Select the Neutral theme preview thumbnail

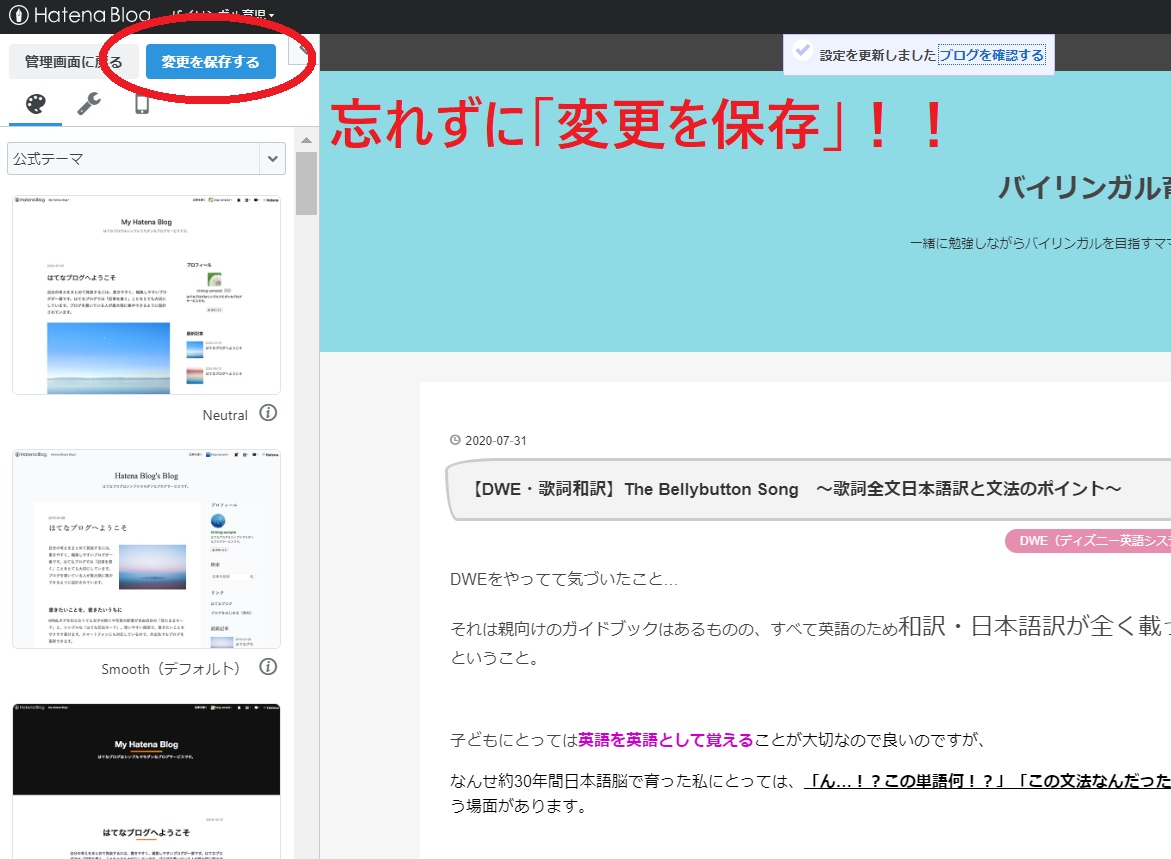click(146, 293)
